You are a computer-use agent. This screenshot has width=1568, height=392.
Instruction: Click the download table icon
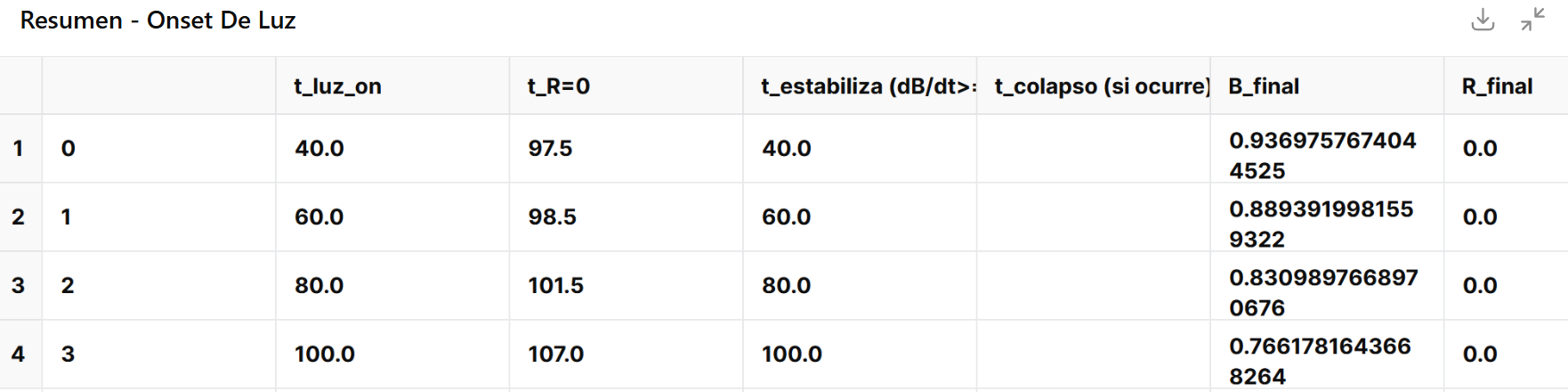[1483, 20]
